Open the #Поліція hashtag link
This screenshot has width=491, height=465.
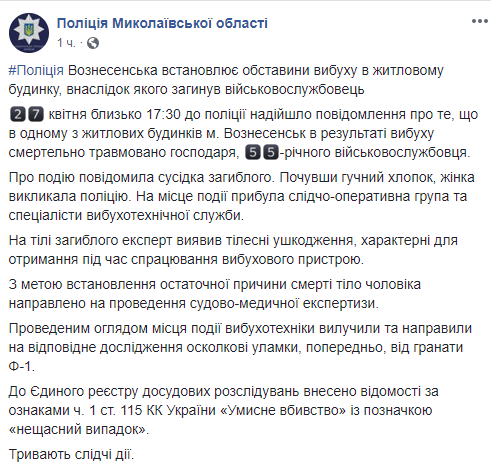point(36,71)
